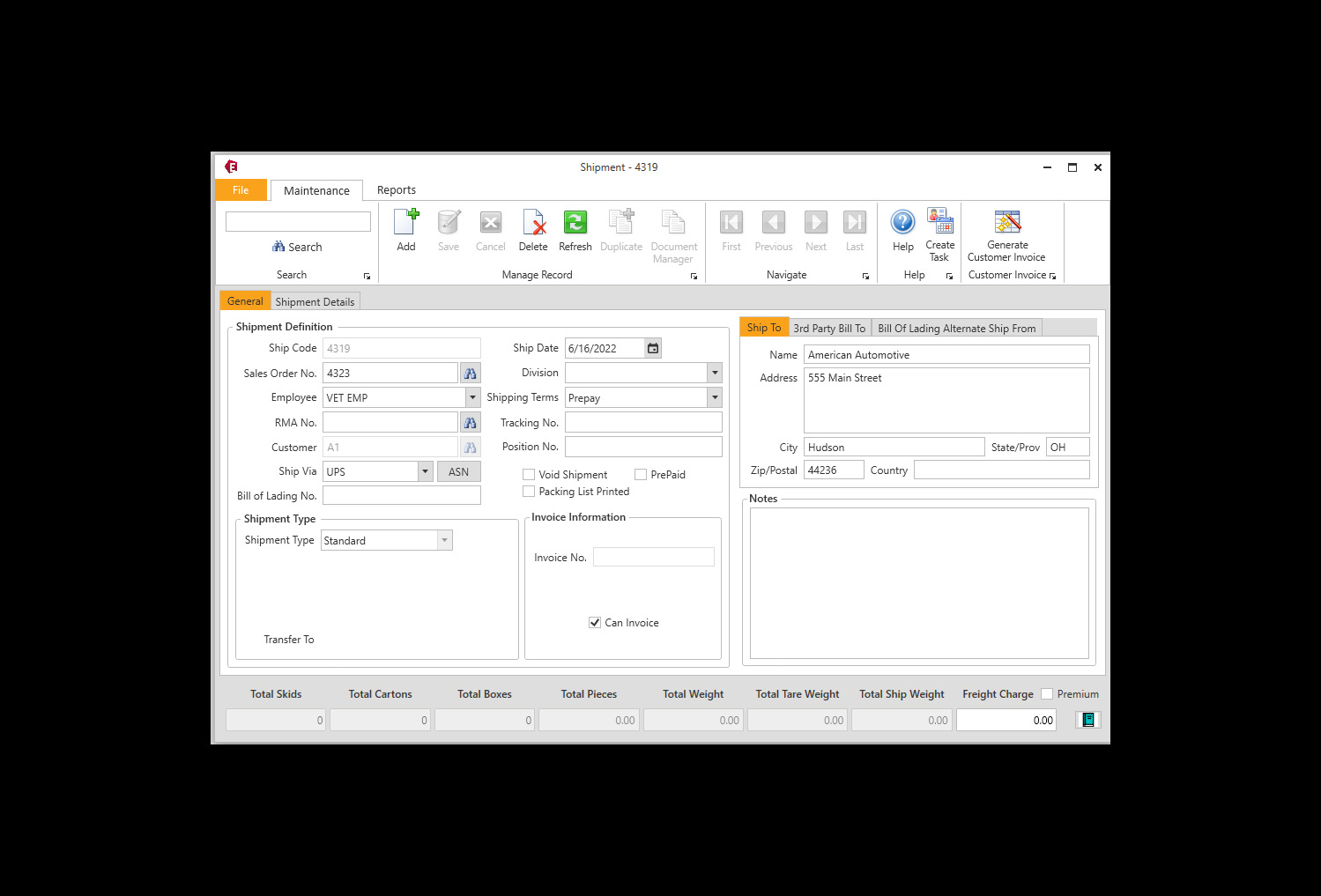Refresh the shipment record
This screenshot has height=896, width=1321.
(575, 229)
